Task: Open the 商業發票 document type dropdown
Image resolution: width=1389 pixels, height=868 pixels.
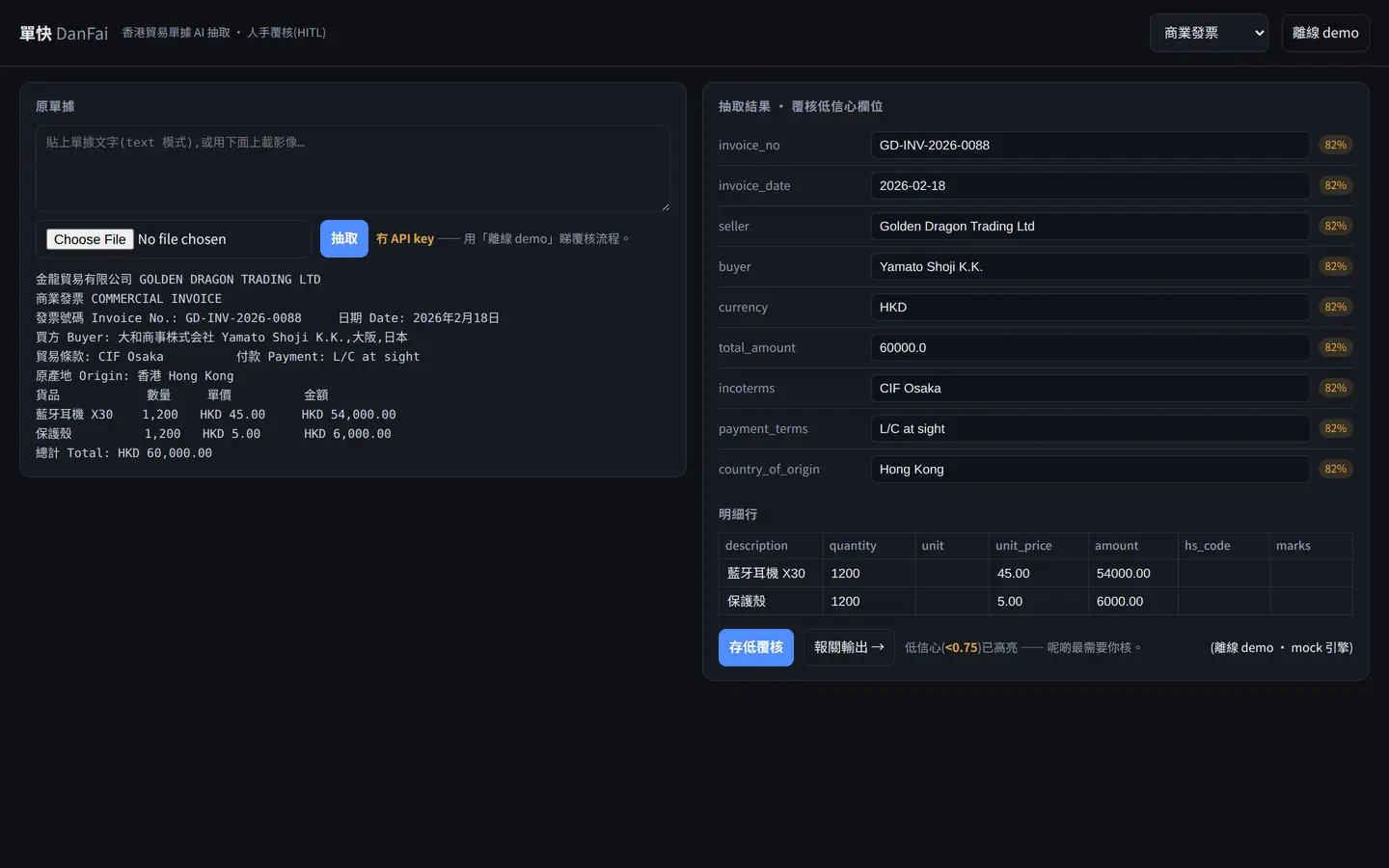Action: click(x=1209, y=33)
